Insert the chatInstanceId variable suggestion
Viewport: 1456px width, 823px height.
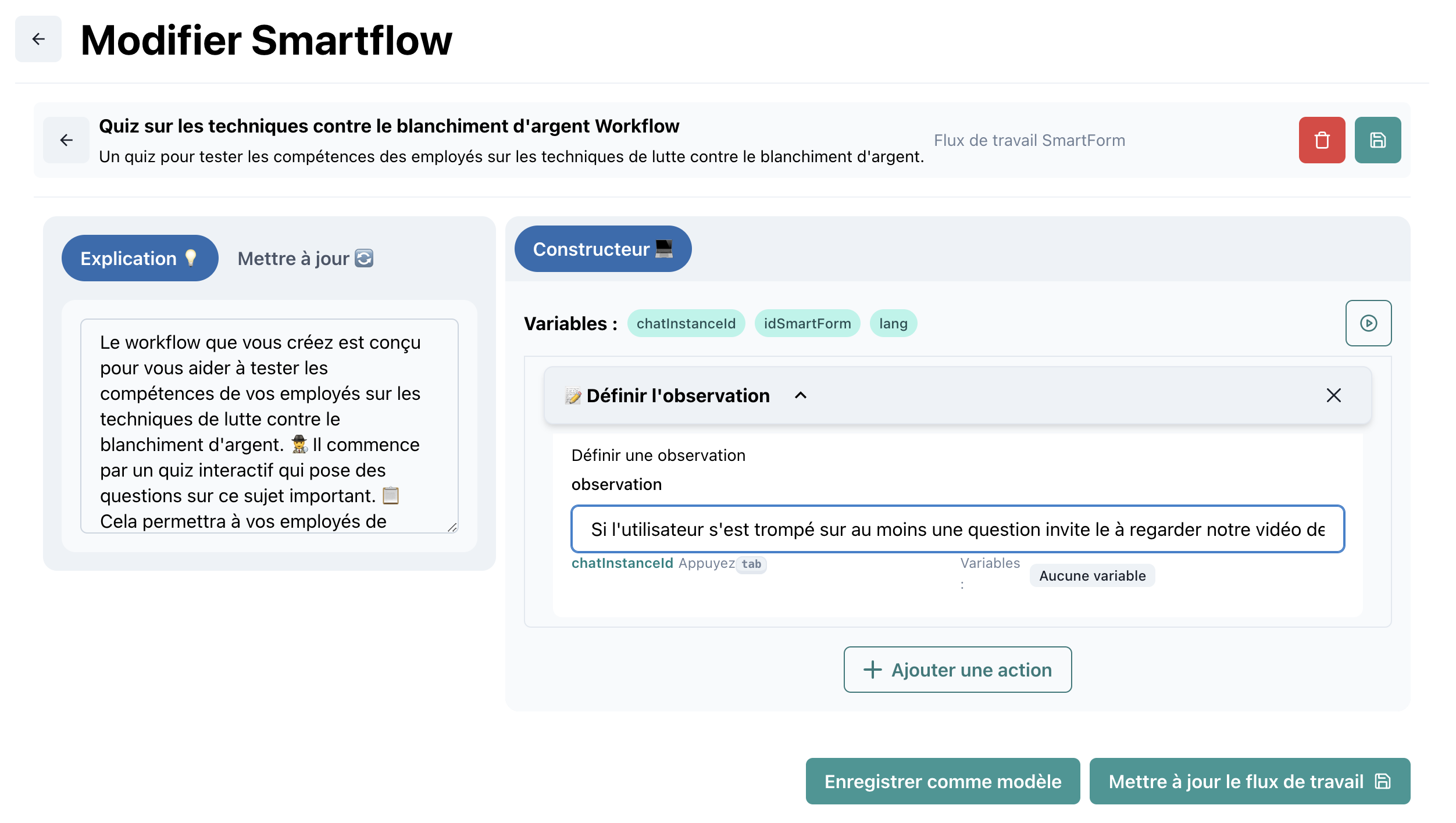pyautogui.click(x=622, y=563)
